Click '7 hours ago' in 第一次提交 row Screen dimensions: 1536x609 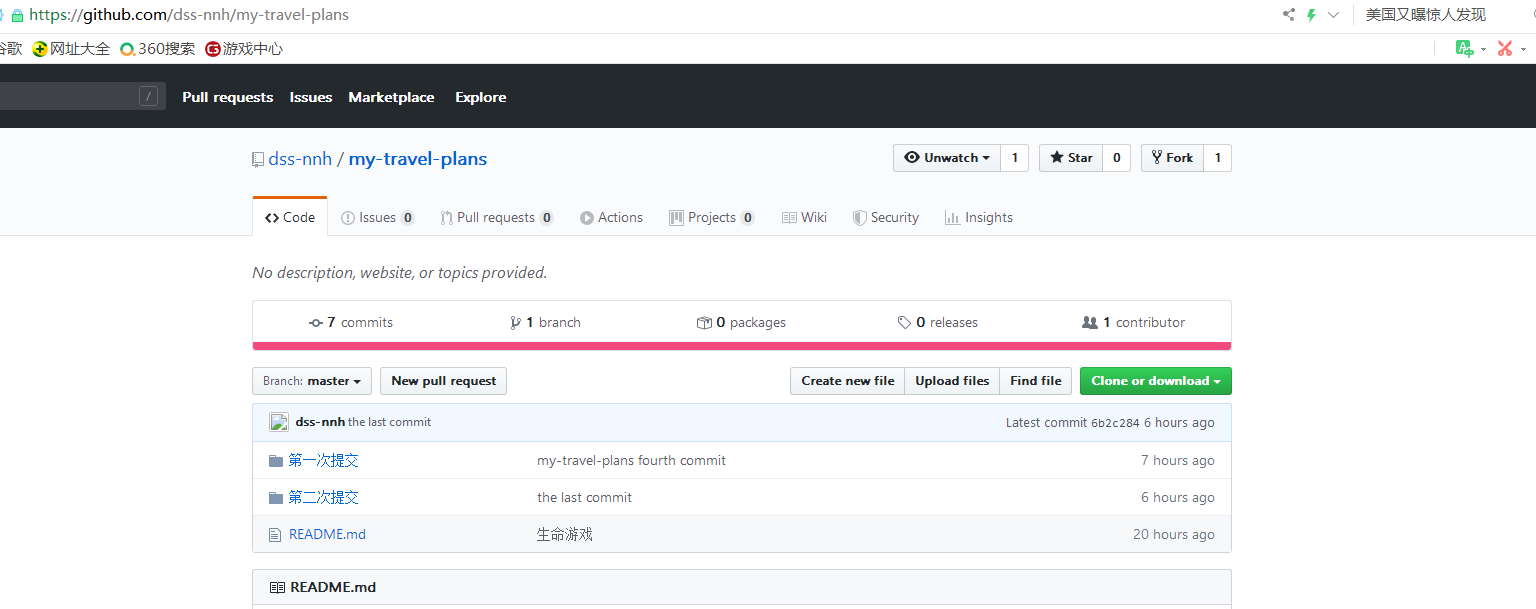[x=1178, y=461]
